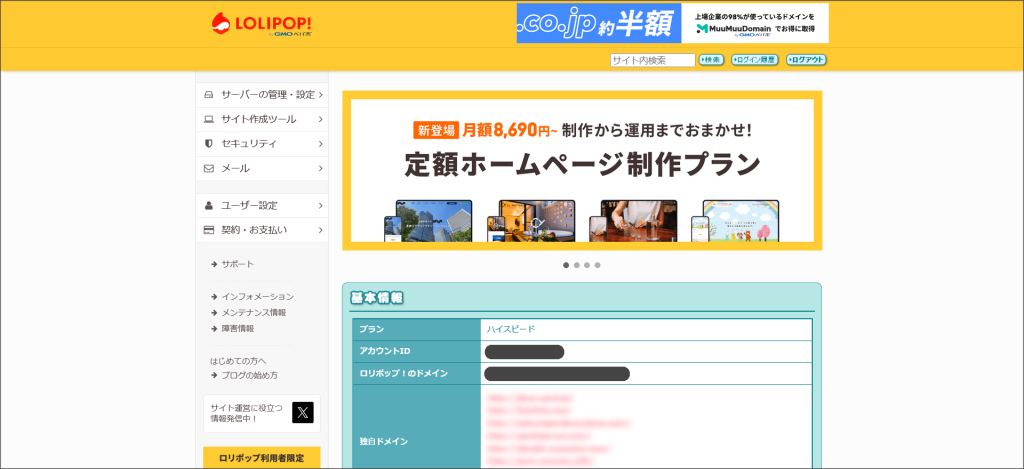Image resolution: width=1024 pixels, height=469 pixels.
Task: Open サイト作成ツール menu
Action: click(262, 119)
